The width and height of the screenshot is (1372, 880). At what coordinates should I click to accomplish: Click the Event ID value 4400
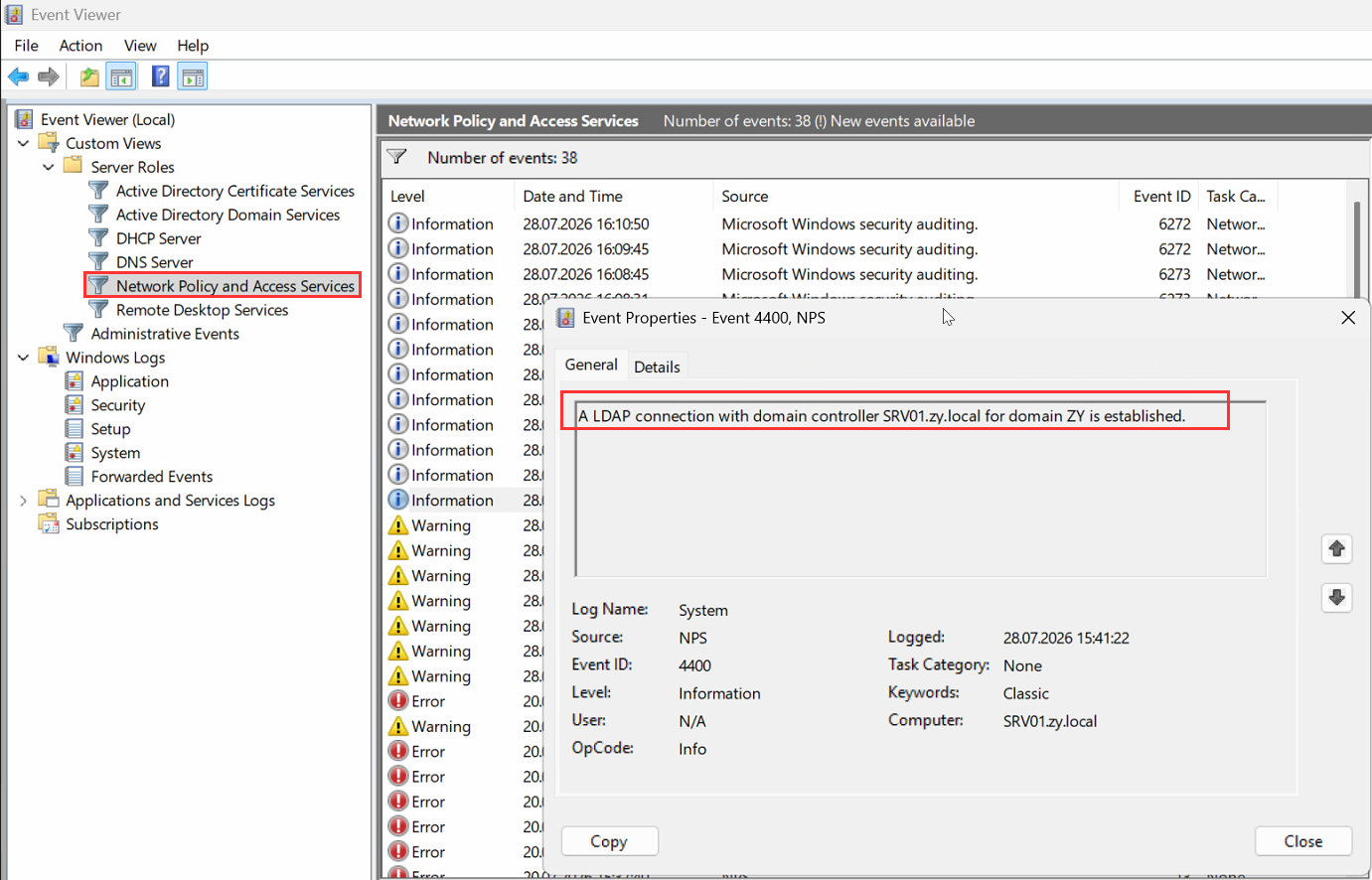click(x=694, y=665)
